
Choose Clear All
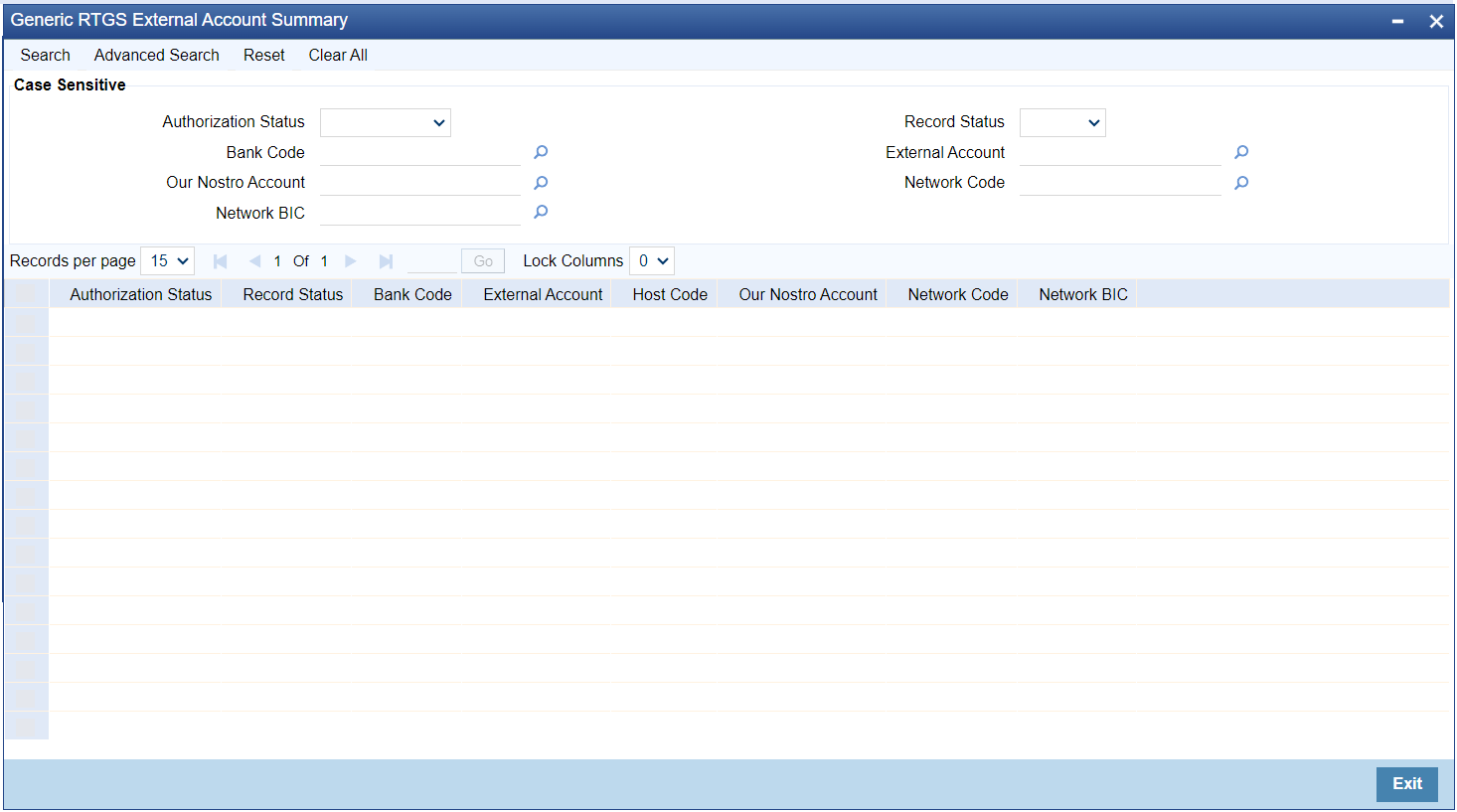338,55
